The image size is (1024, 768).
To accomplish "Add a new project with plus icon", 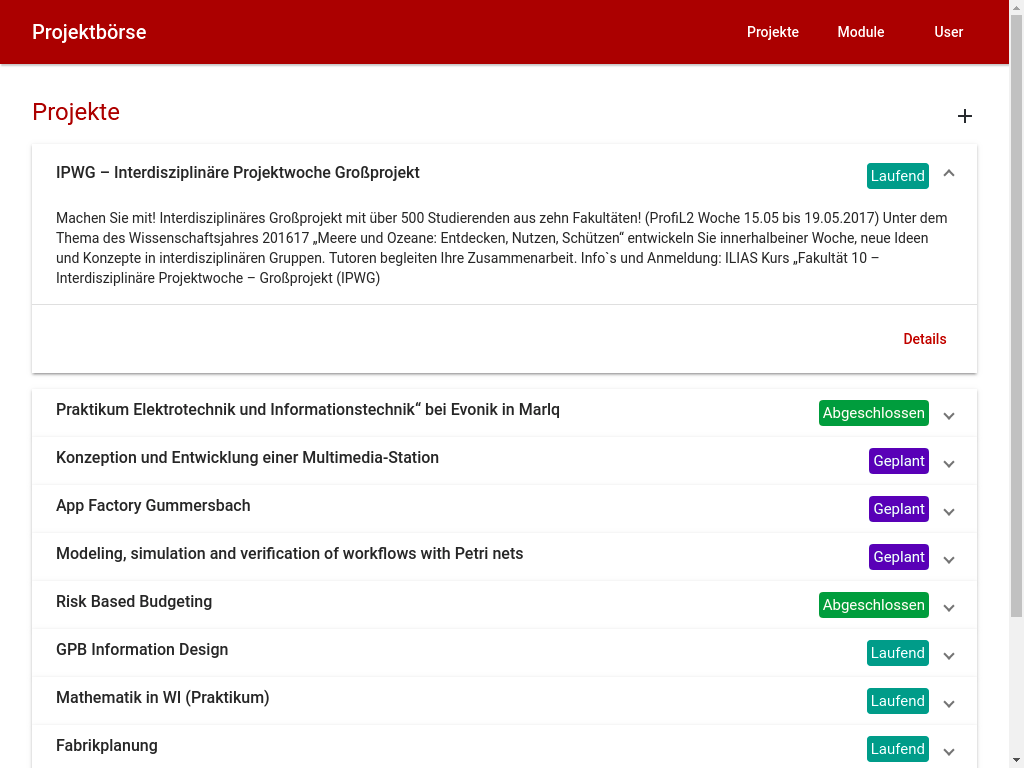I will coord(965,116).
